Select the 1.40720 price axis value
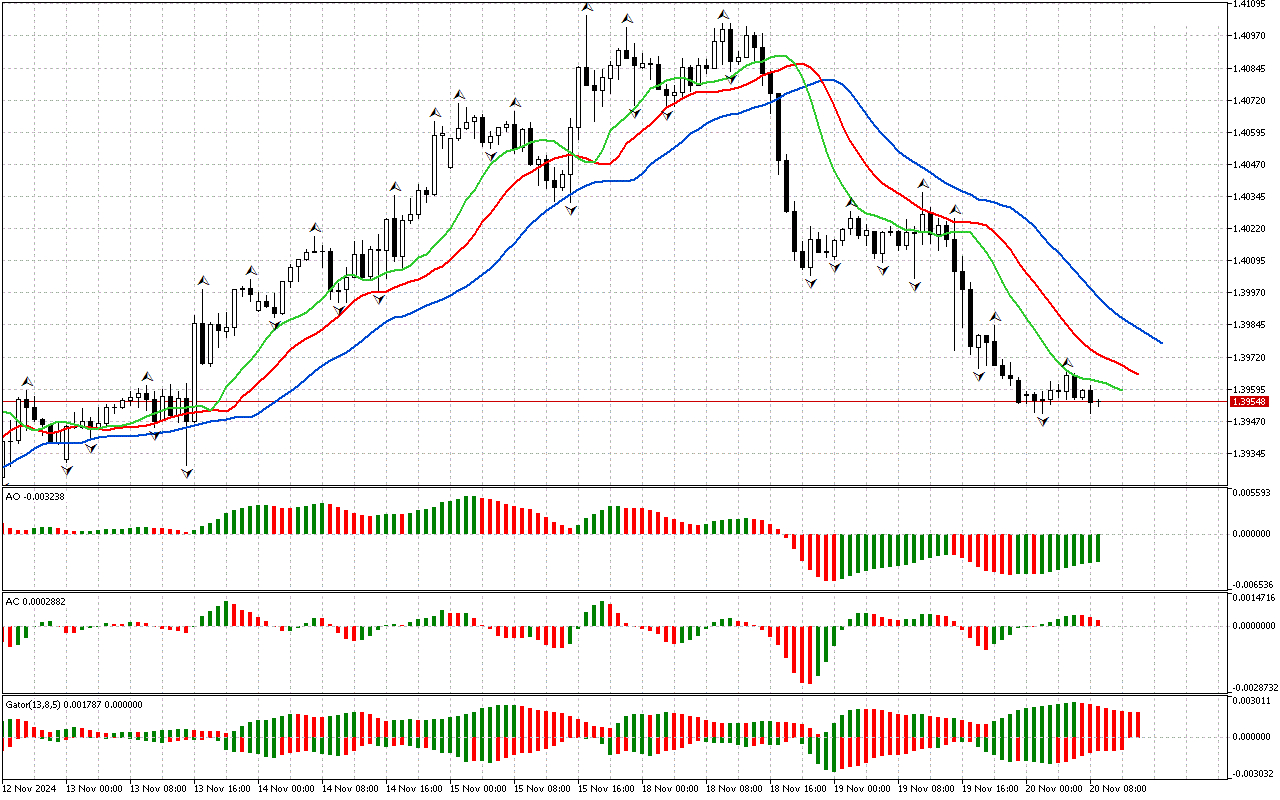The width and height of the screenshot is (1280, 800). (1251, 101)
